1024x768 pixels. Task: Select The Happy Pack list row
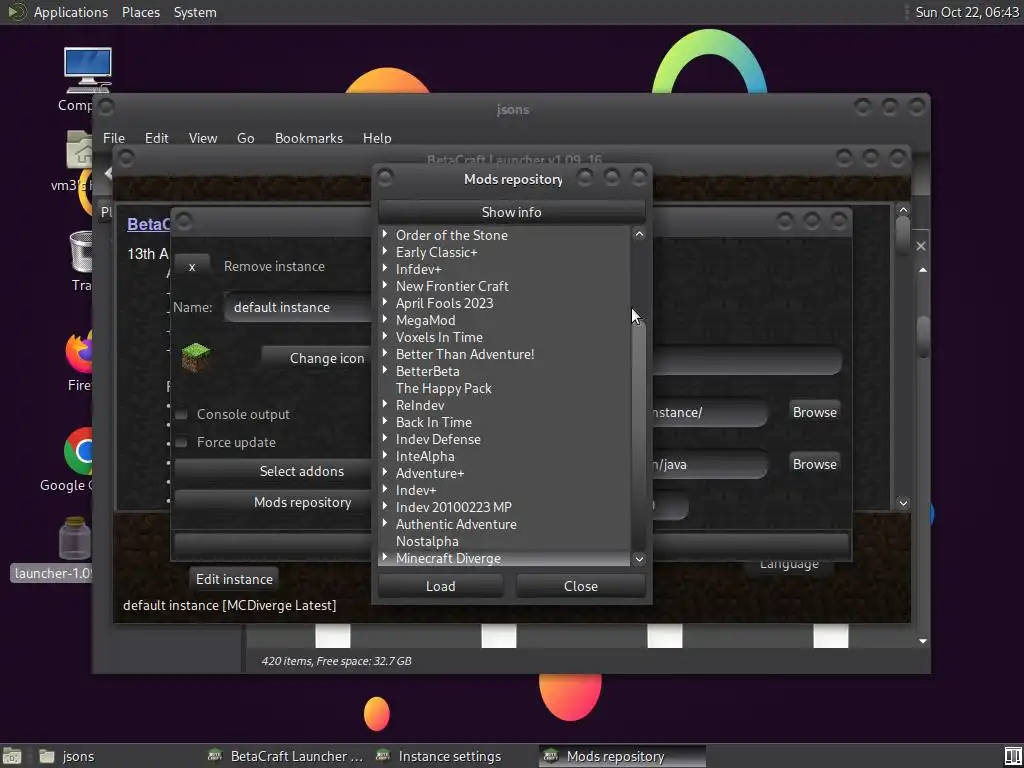click(x=505, y=388)
